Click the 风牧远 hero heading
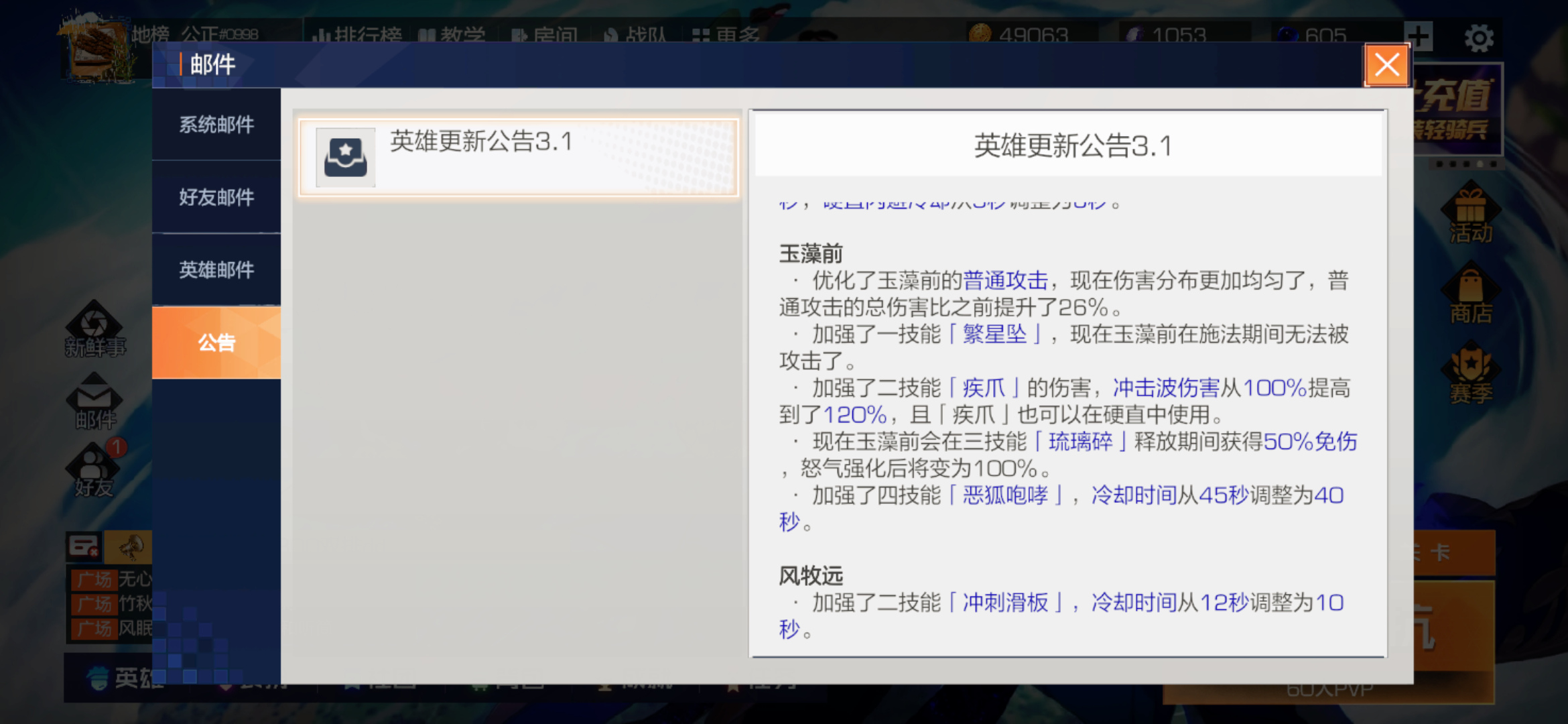Image resolution: width=1568 pixels, height=724 pixels. point(811,575)
